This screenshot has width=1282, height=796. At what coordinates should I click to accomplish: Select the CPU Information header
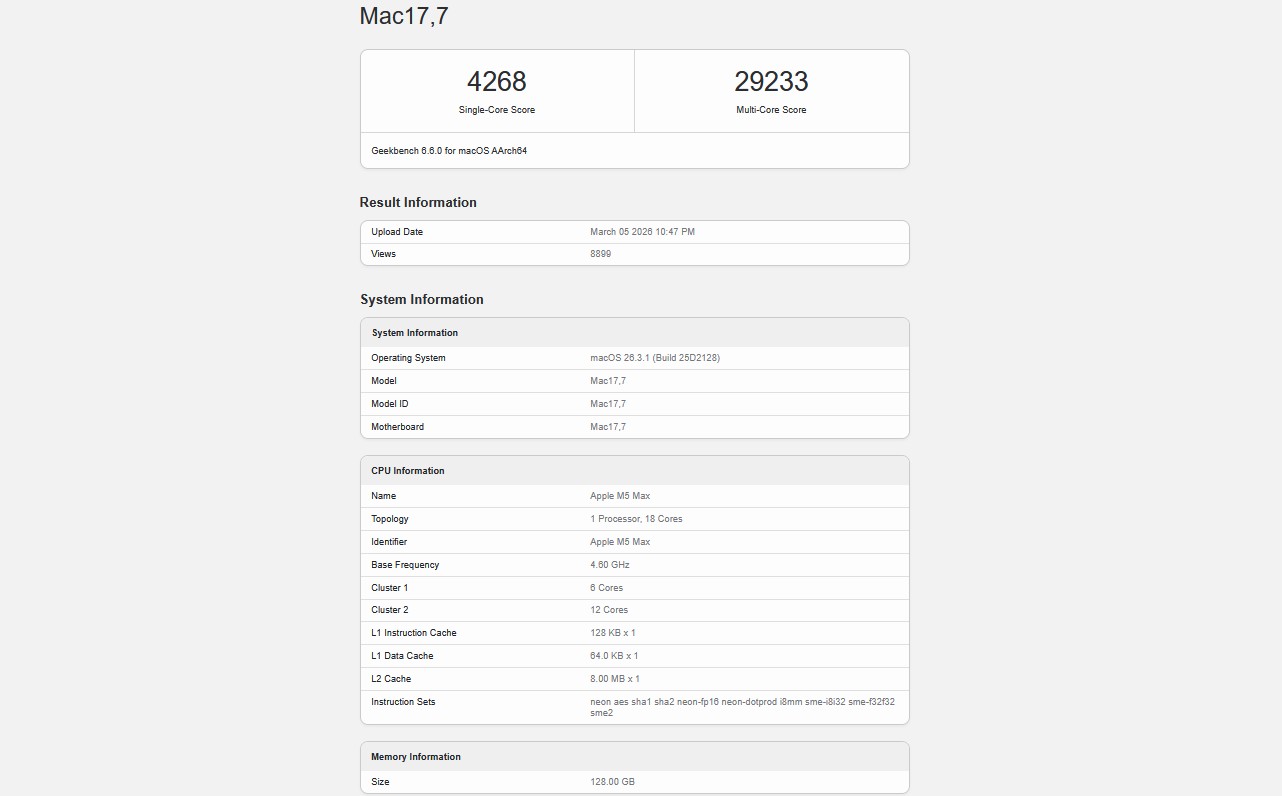407,470
